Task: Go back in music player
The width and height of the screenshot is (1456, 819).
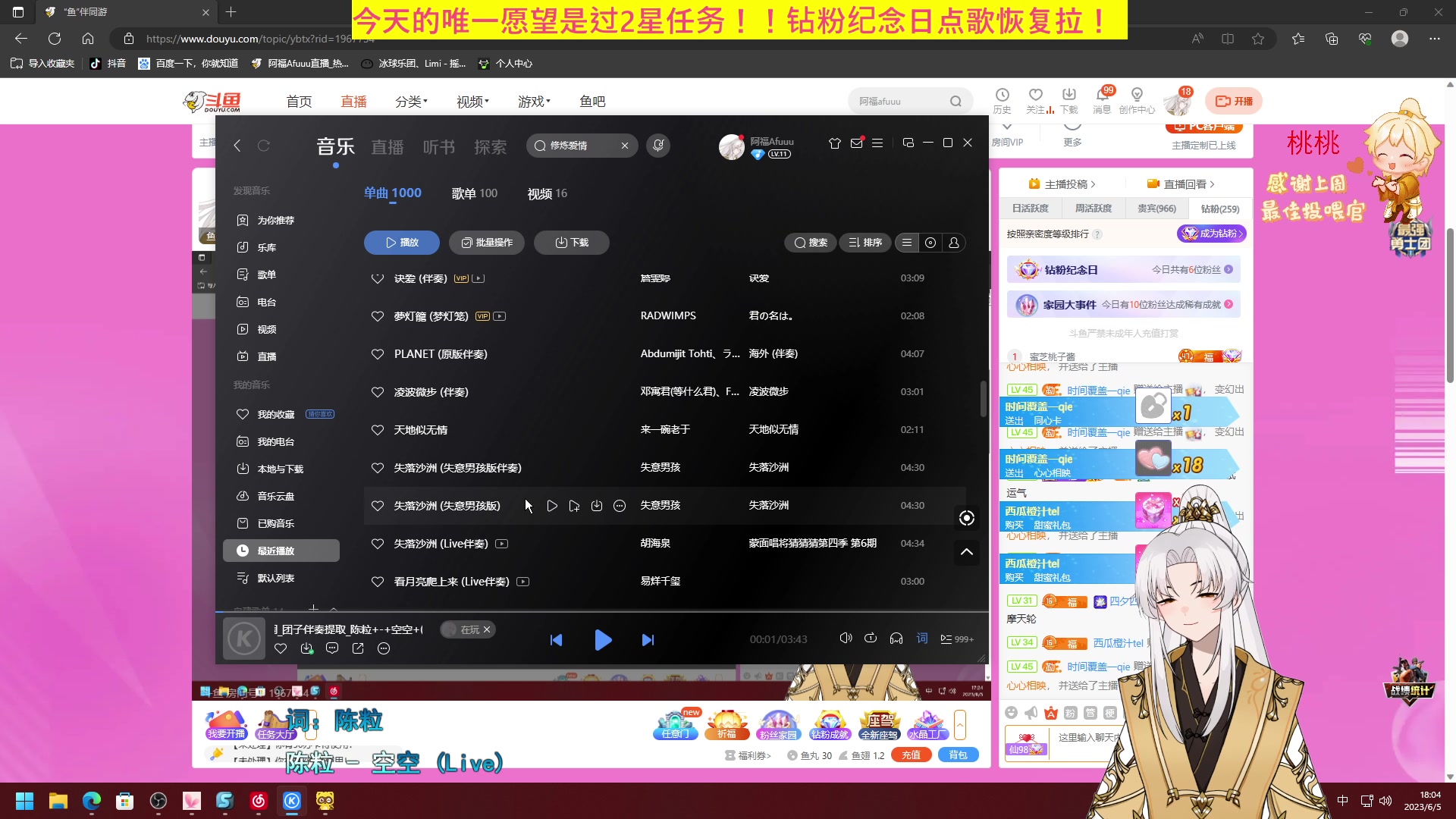Action: point(237,146)
